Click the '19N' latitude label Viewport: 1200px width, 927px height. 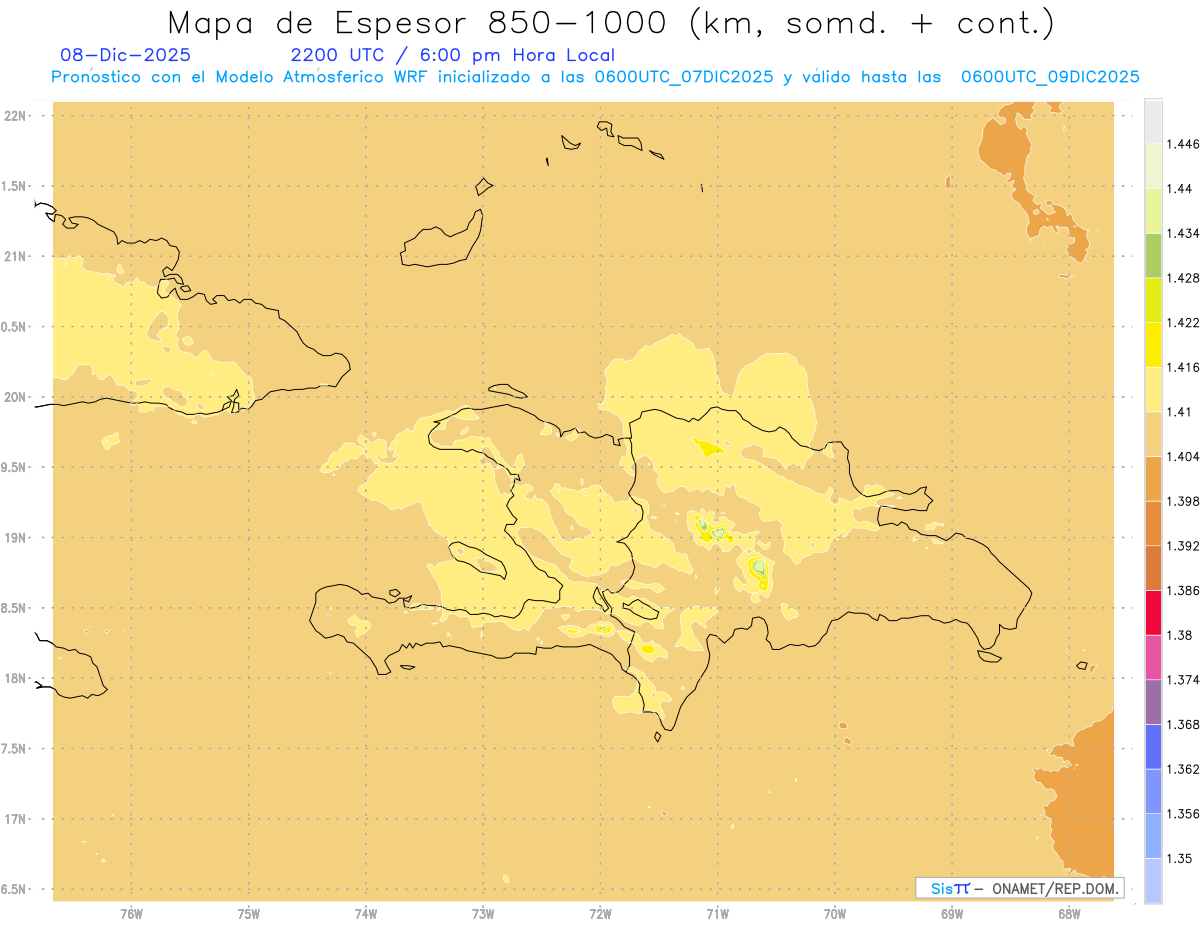coord(16,538)
